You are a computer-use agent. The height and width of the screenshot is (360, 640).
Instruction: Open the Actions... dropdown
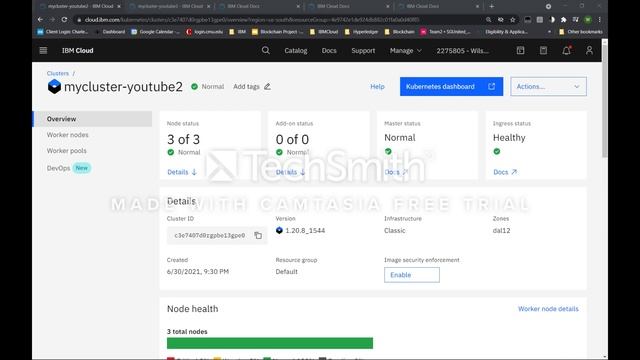point(548,87)
